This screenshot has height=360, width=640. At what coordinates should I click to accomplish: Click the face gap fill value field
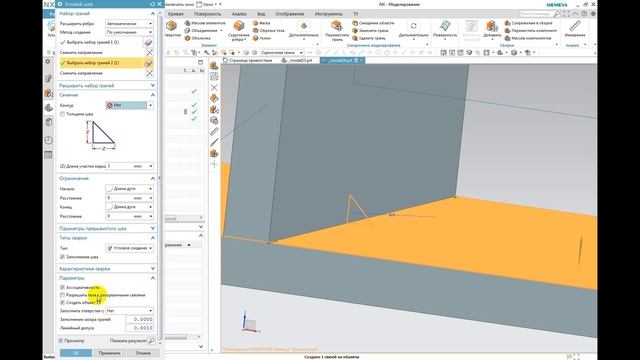139,319
